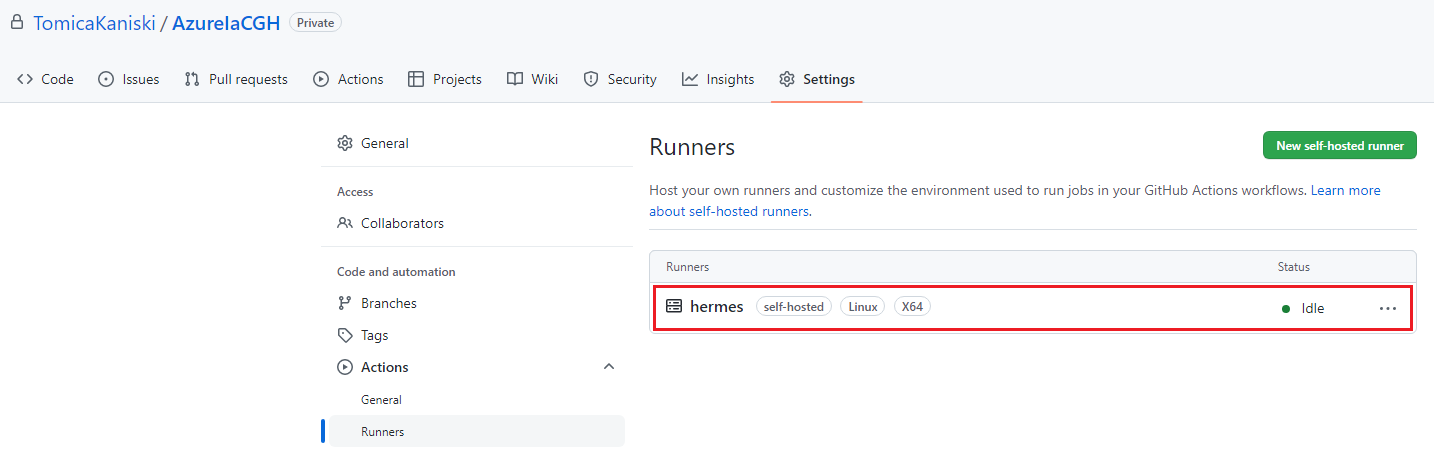Open the Code tab

(x=46, y=79)
